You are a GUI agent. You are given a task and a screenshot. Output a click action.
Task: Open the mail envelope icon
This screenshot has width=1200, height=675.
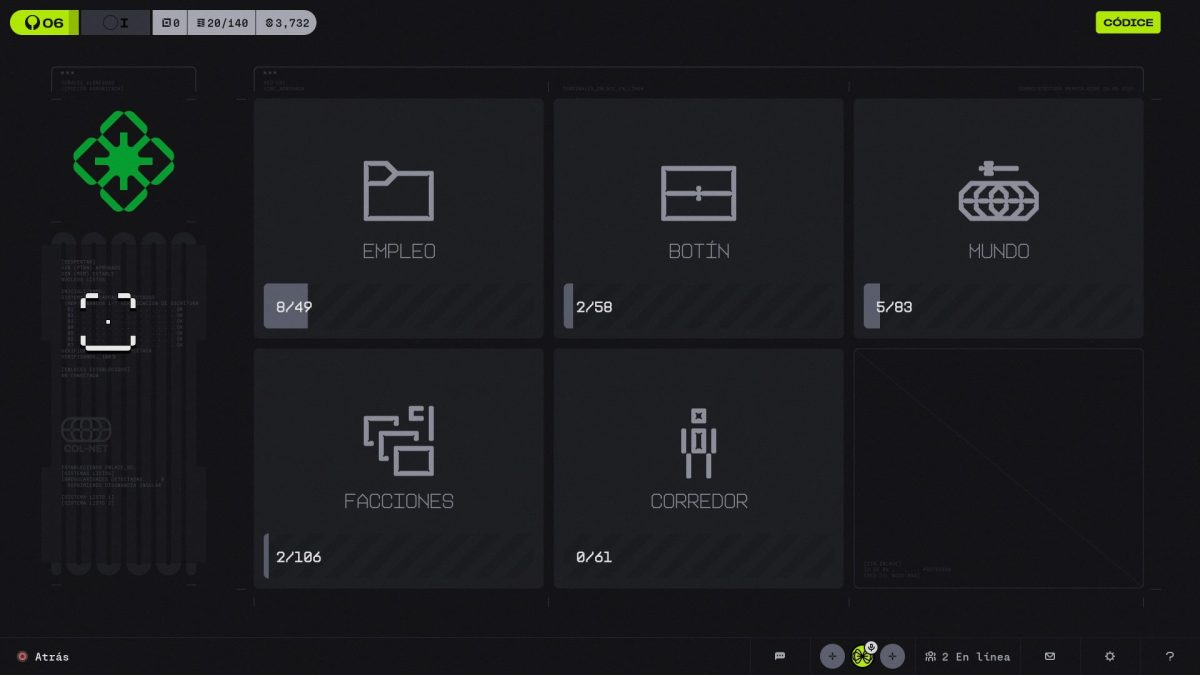1050,656
